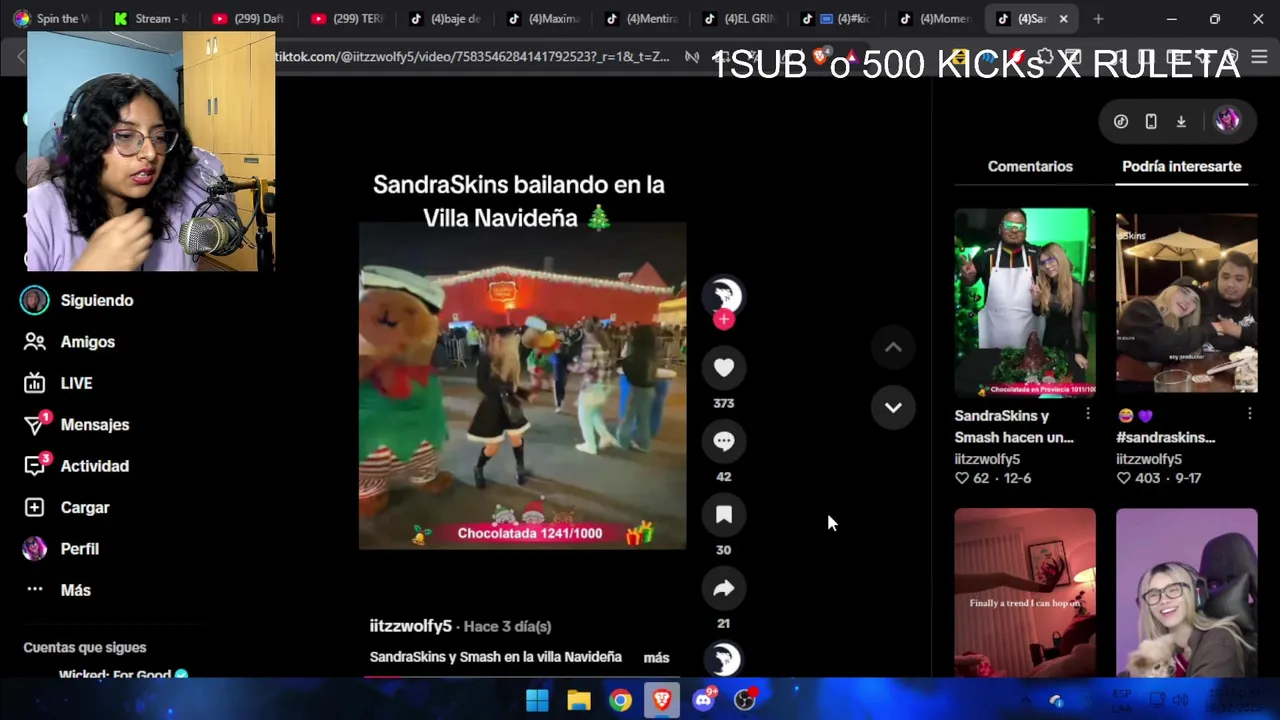This screenshot has height=720, width=1280.
Task: Open the 'Finally a trend I can hop on' thumbnail
Action: 1024,592
